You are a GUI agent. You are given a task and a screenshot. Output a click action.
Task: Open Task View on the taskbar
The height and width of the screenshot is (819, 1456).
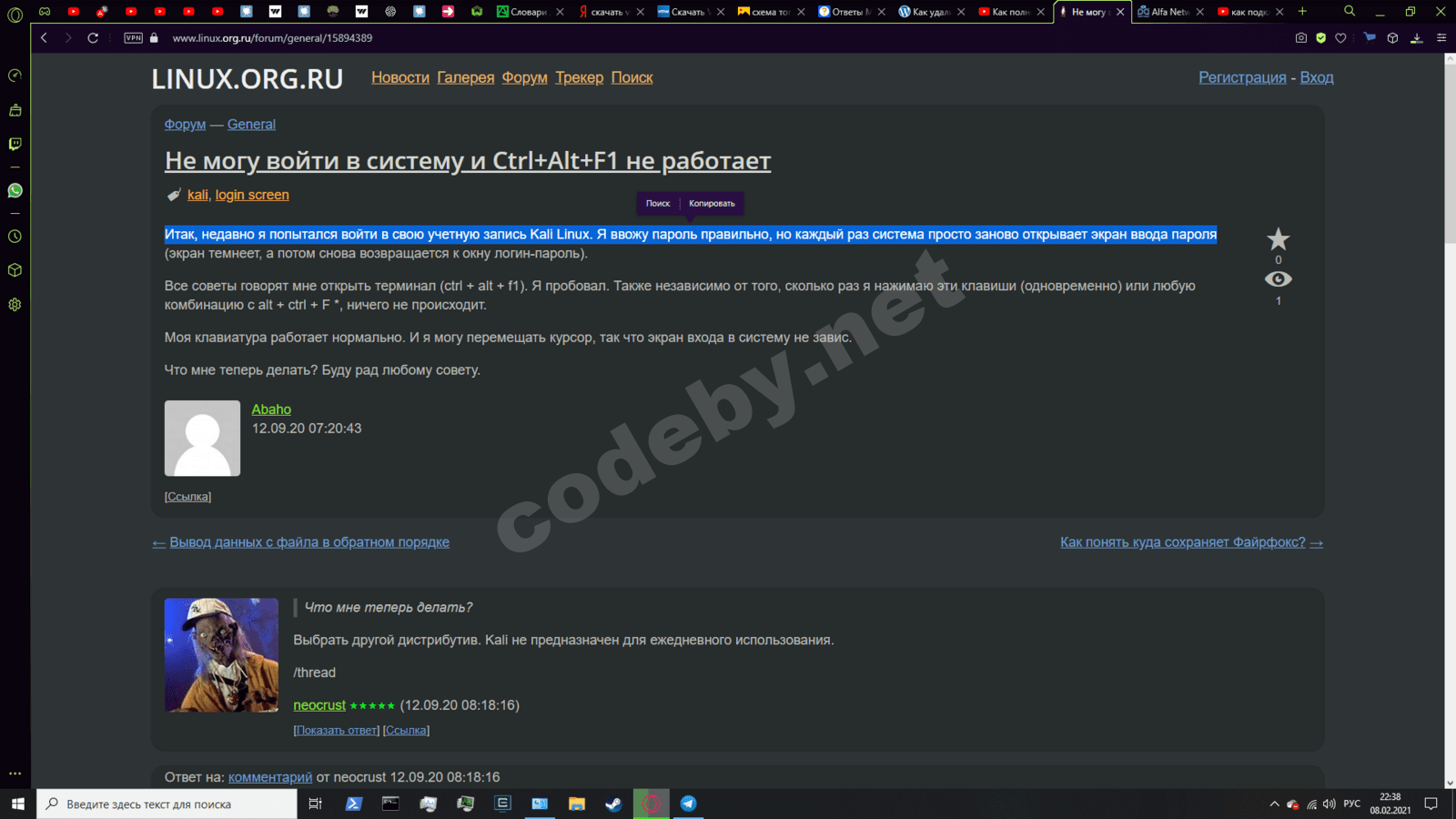tap(316, 804)
